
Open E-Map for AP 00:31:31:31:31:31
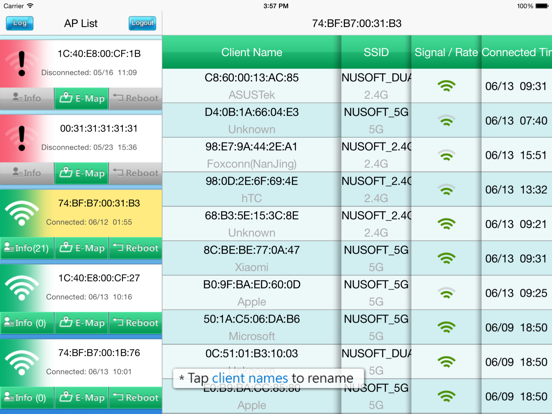click(82, 173)
